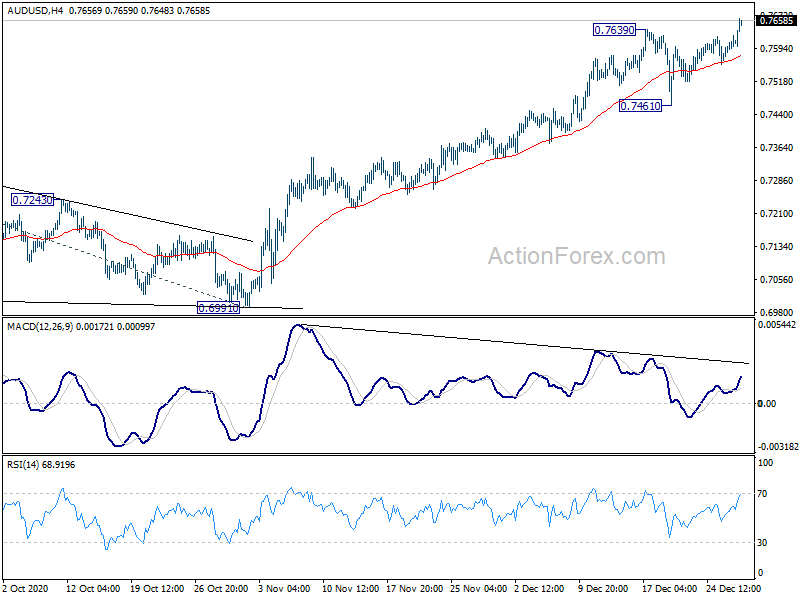Click the upper descending channel trendline
Screen dimensions: 800x600
128,214
